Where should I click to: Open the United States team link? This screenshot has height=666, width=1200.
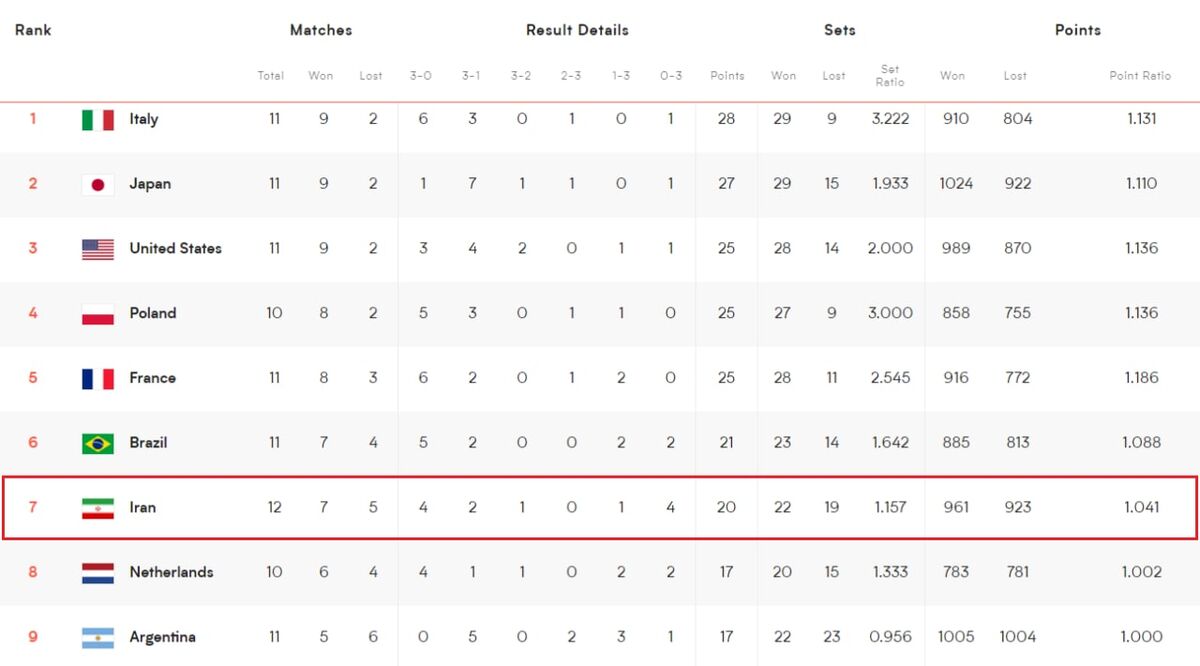tap(175, 248)
